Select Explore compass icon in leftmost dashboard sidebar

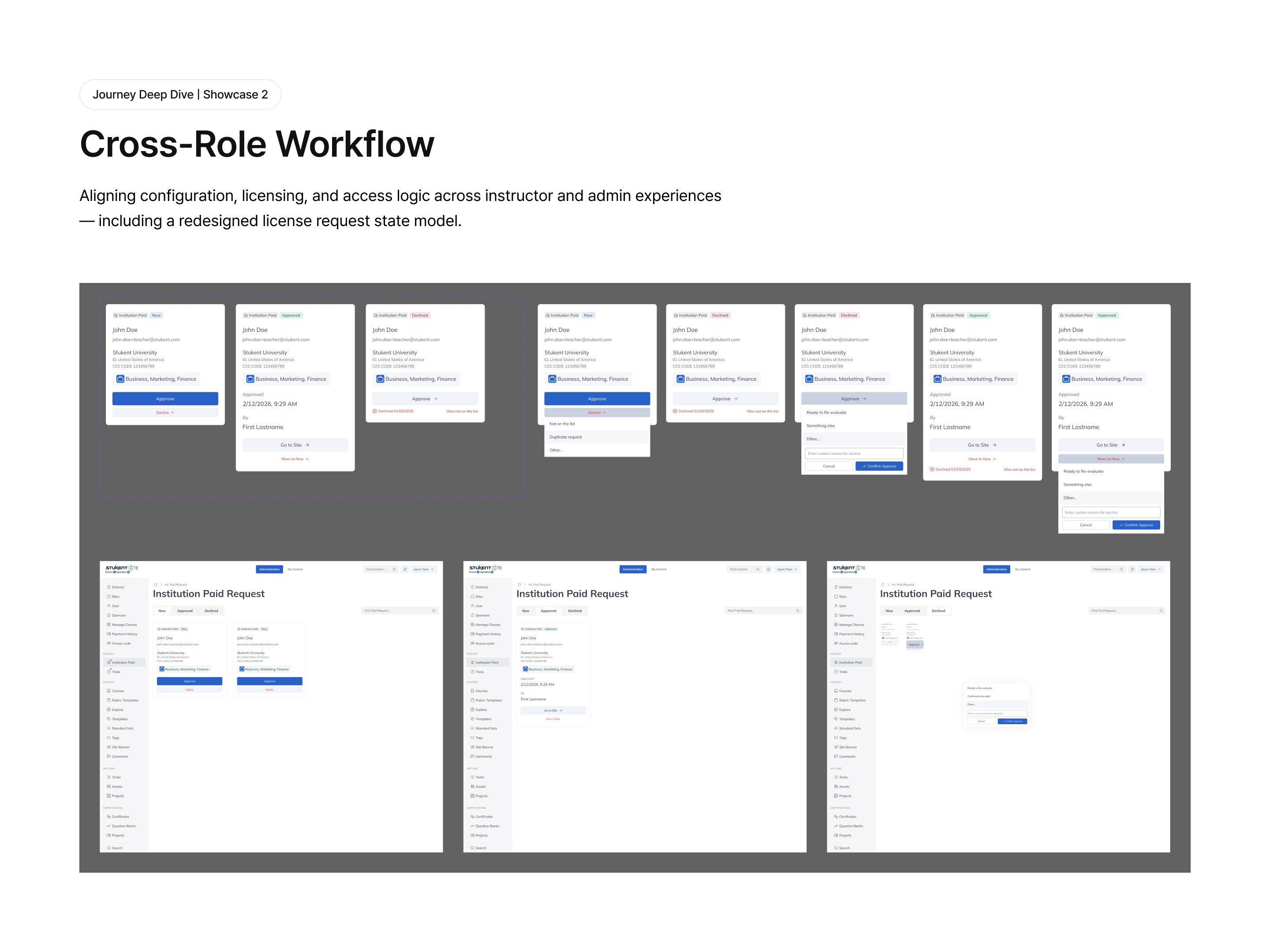108,710
